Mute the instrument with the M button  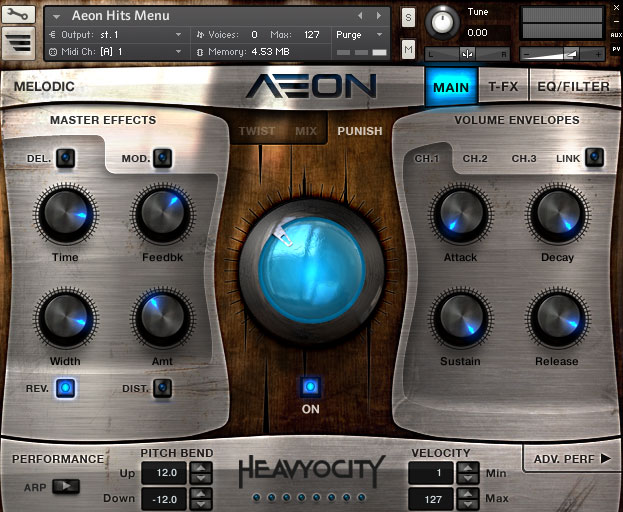point(408,50)
